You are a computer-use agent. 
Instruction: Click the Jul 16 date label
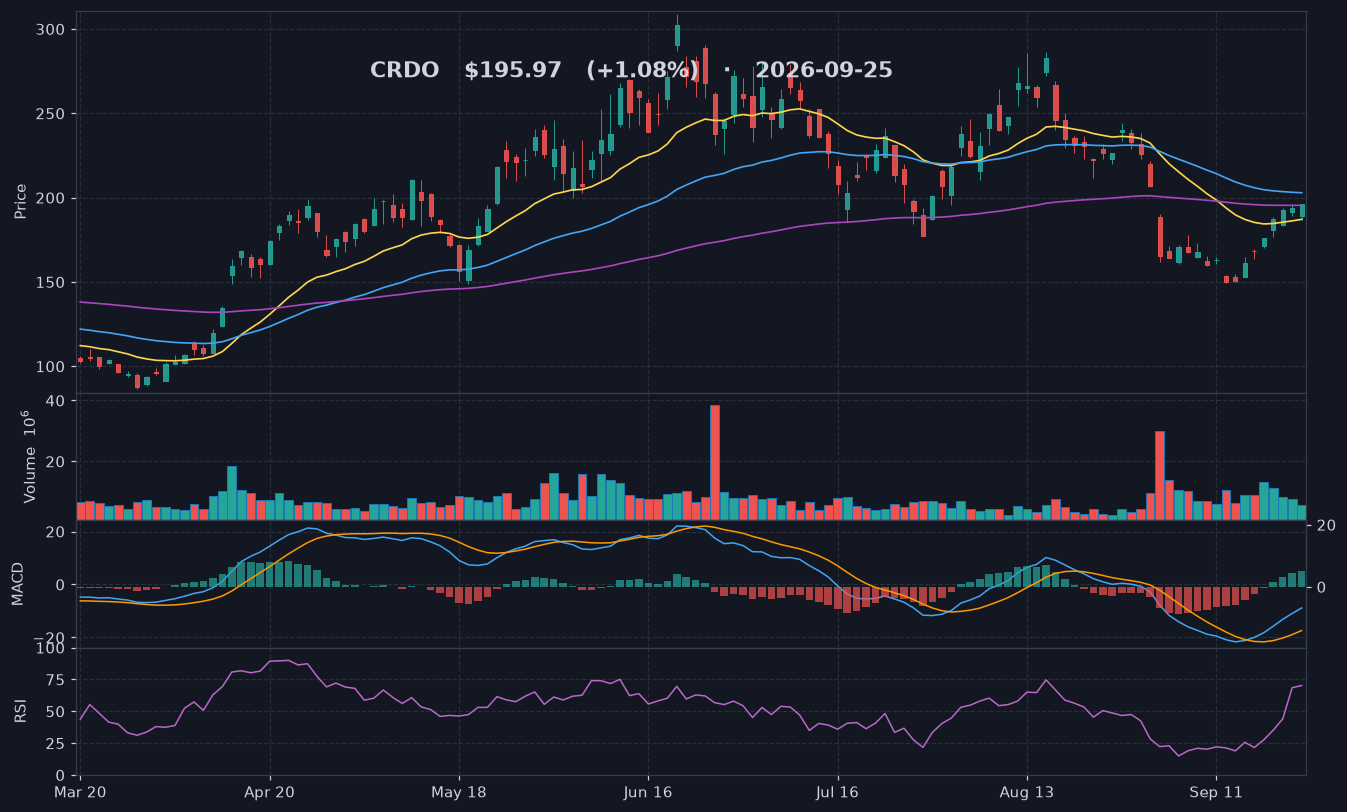837,791
